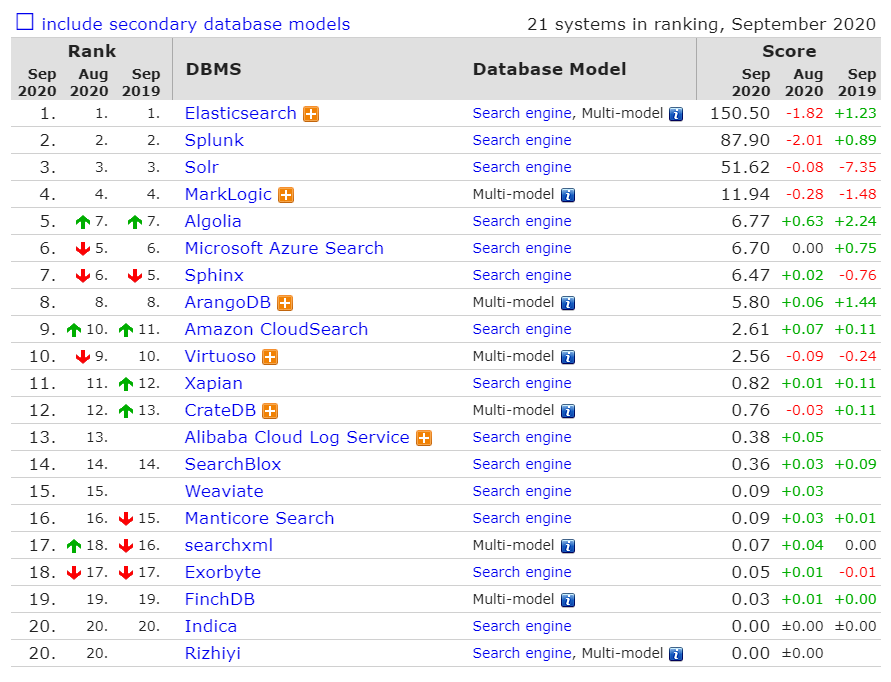Open the CrateDB link
This screenshot has width=891, height=682.
pyautogui.click(x=220, y=410)
